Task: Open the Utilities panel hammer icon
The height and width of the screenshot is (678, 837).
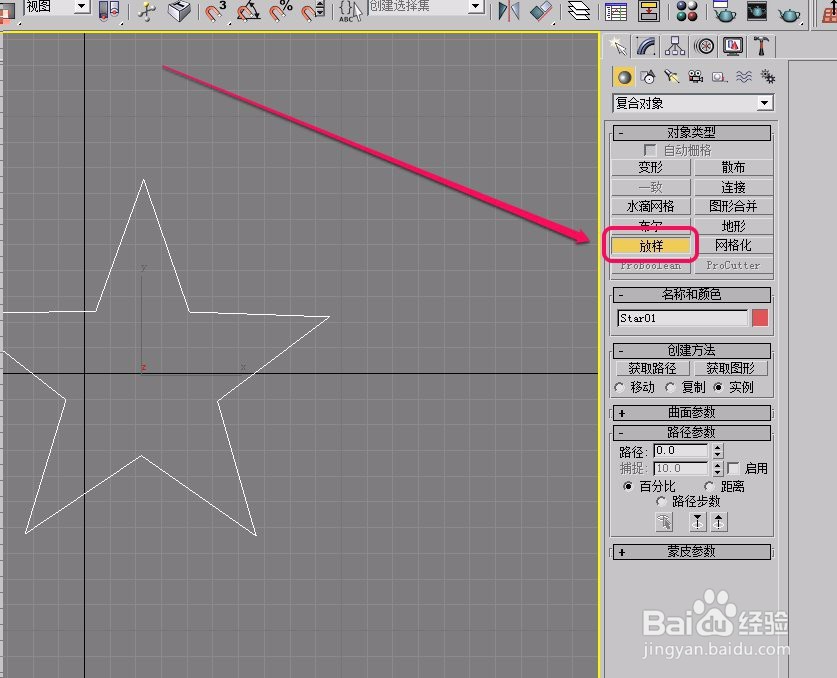Action: pos(762,46)
